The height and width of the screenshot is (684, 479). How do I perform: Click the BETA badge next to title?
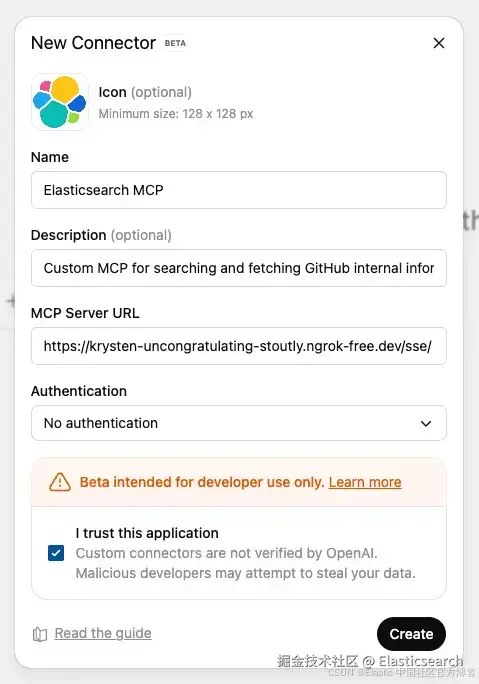[x=175, y=43]
